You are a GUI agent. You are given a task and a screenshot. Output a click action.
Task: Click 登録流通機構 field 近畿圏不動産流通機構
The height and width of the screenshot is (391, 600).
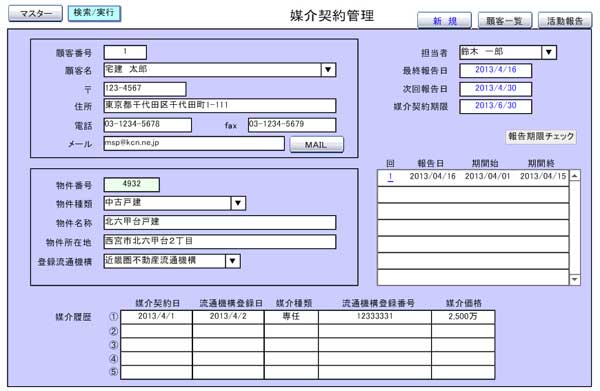click(165, 261)
